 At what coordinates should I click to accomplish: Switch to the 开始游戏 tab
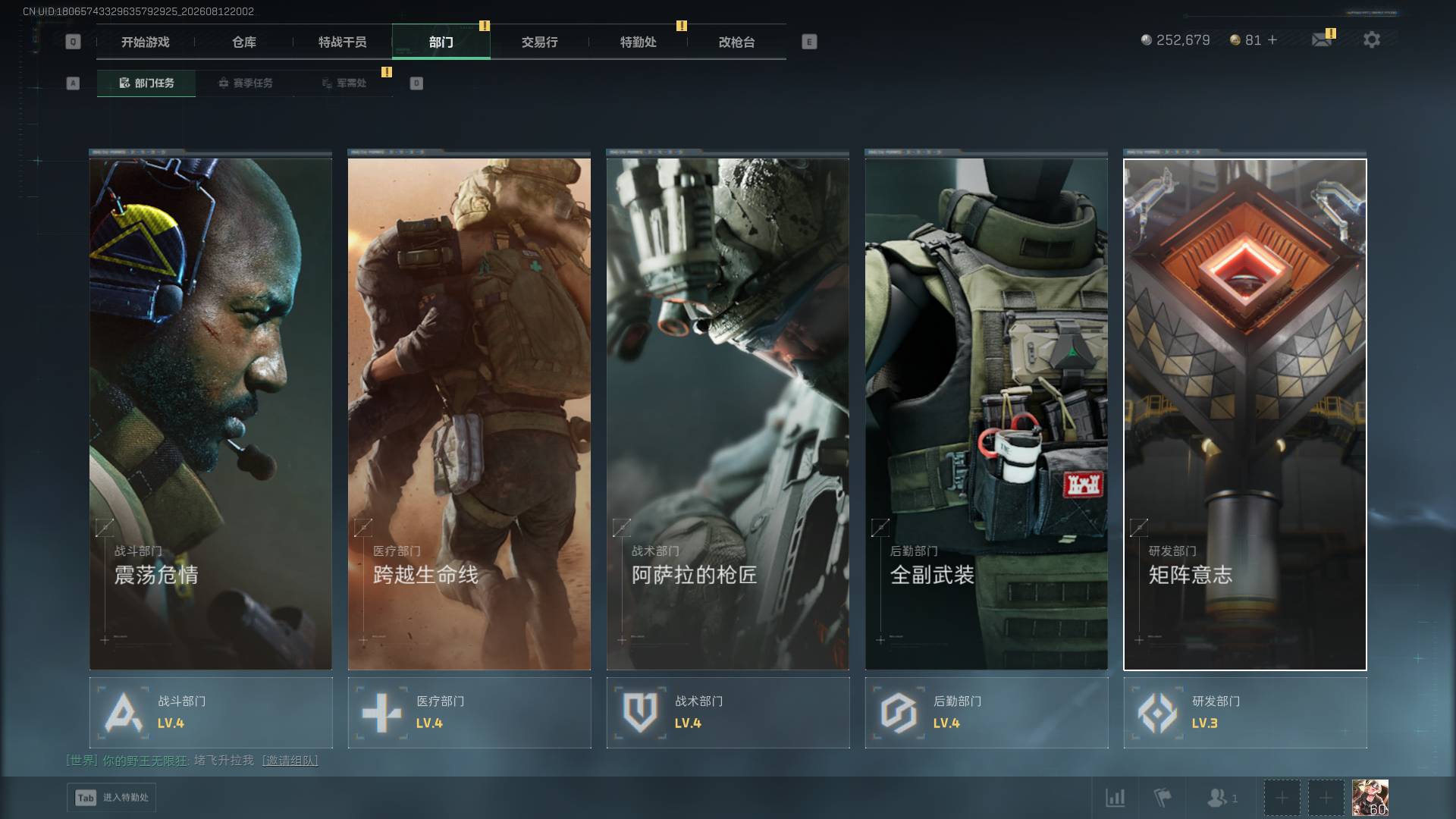point(146,42)
